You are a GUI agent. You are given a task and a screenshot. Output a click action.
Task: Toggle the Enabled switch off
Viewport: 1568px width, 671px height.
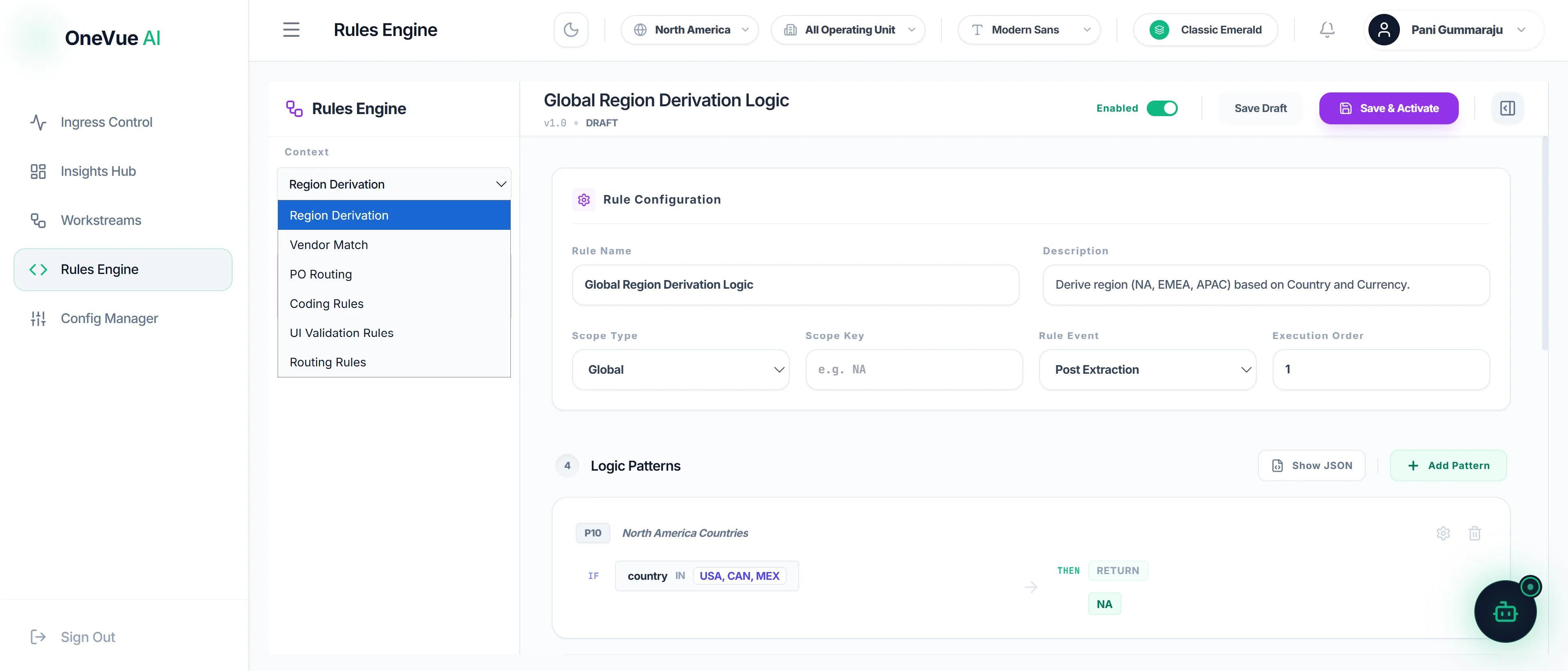[x=1162, y=108]
